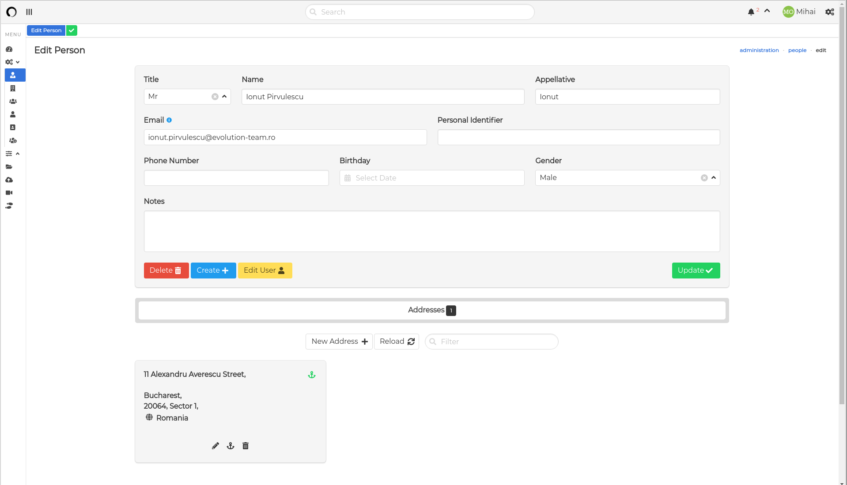Click the Email info icon
Image resolution: width=847 pixels, height=485 pixels.
tap(169, 120)
